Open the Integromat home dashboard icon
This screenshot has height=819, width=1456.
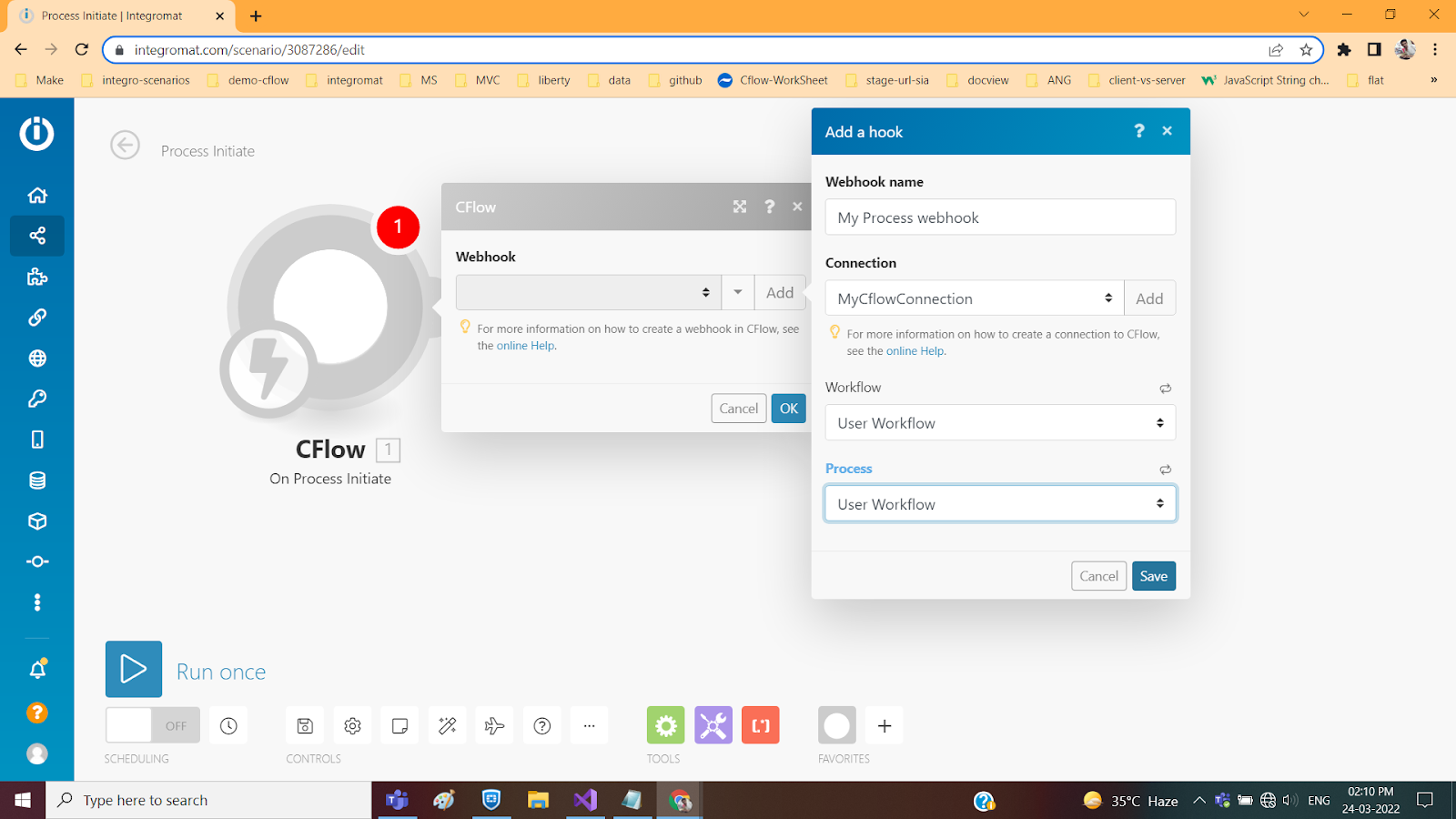pos(37,195)
